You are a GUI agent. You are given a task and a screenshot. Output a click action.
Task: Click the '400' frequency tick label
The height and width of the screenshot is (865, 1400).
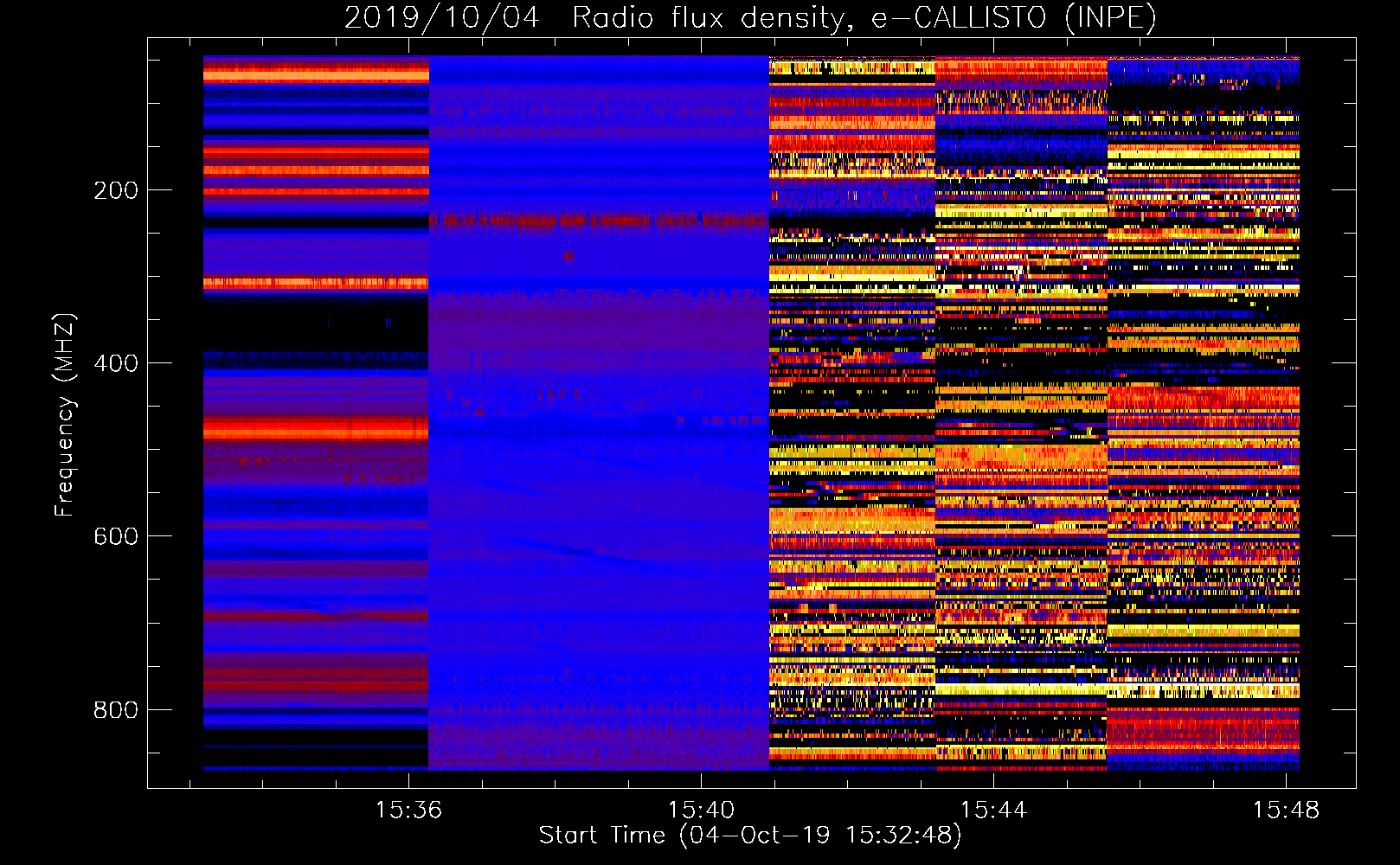point(116,363)
